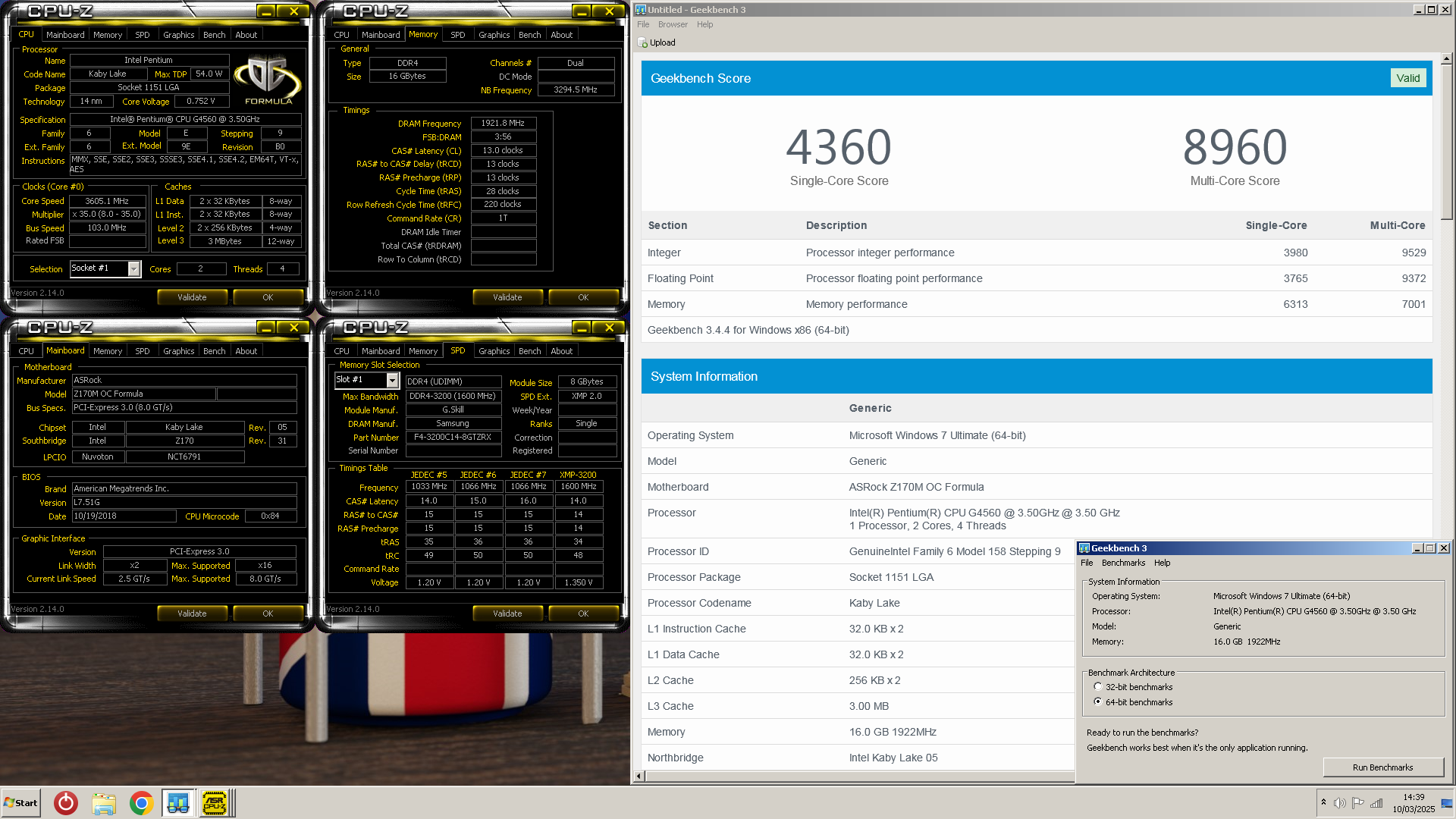Click the Bus Speed 103.0 MHz value
This screenshot has width=1456, height=819.
pos(107,227)
